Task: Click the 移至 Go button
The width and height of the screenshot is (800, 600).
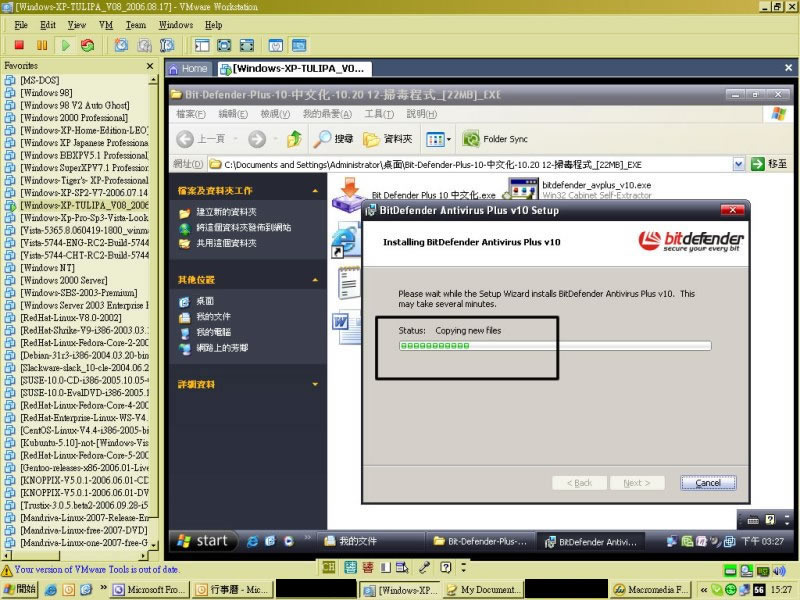Action: click(x=769, y=164)
